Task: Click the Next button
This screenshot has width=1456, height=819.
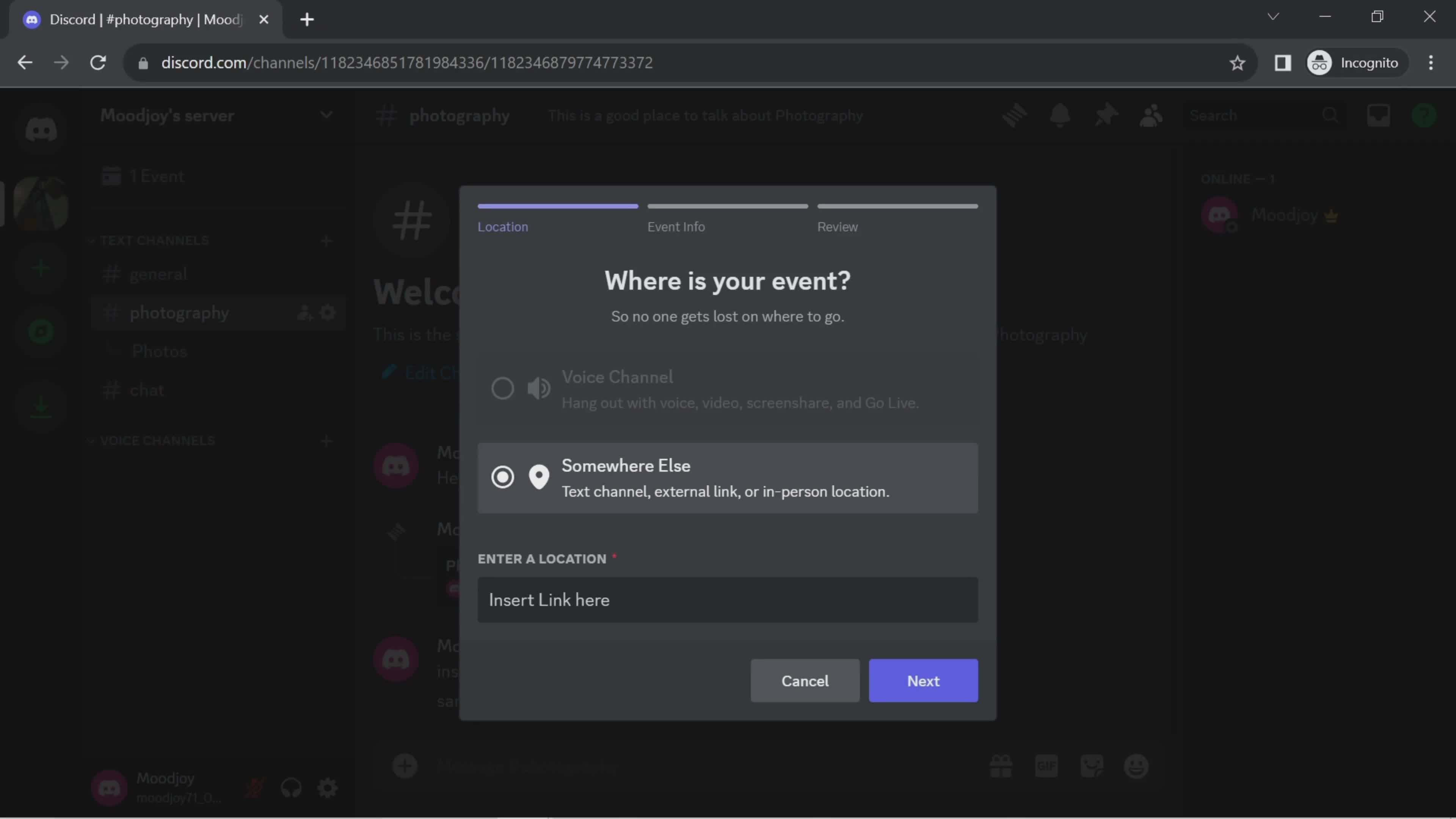Action: (x=923, y=681)
